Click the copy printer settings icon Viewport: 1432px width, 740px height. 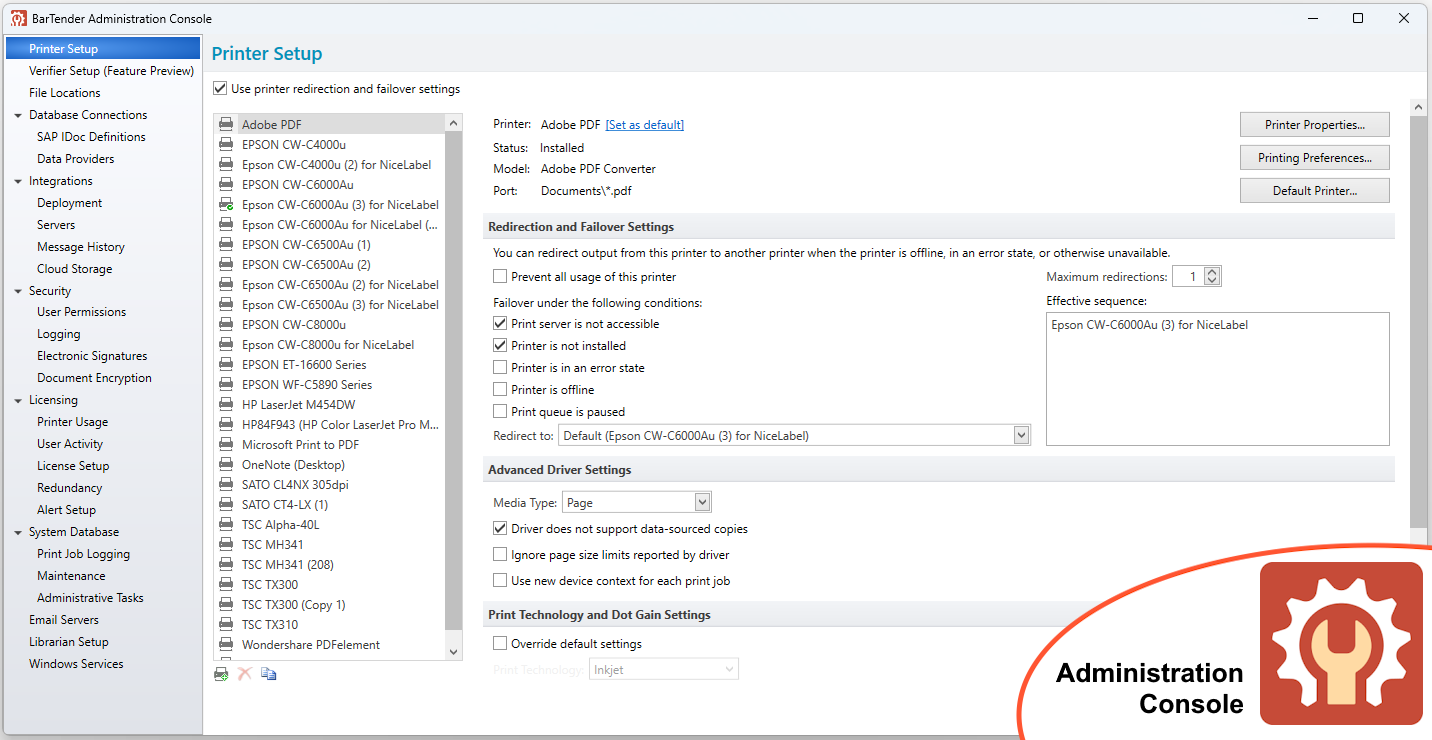268,674
